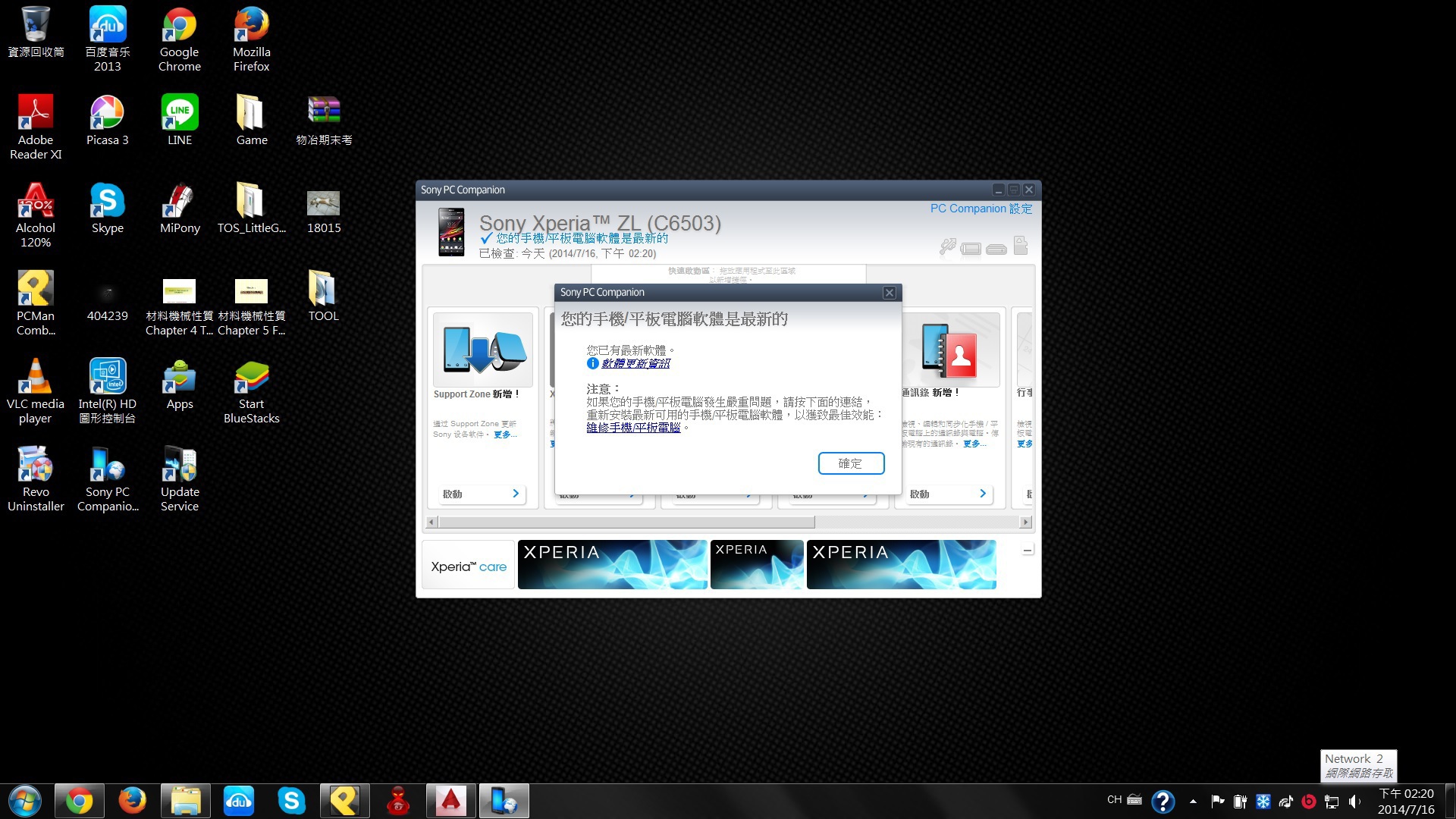This screenshot has height=819, width=1456.
Task: Select Skype desktop shortcut
Action: coord(108,208)
